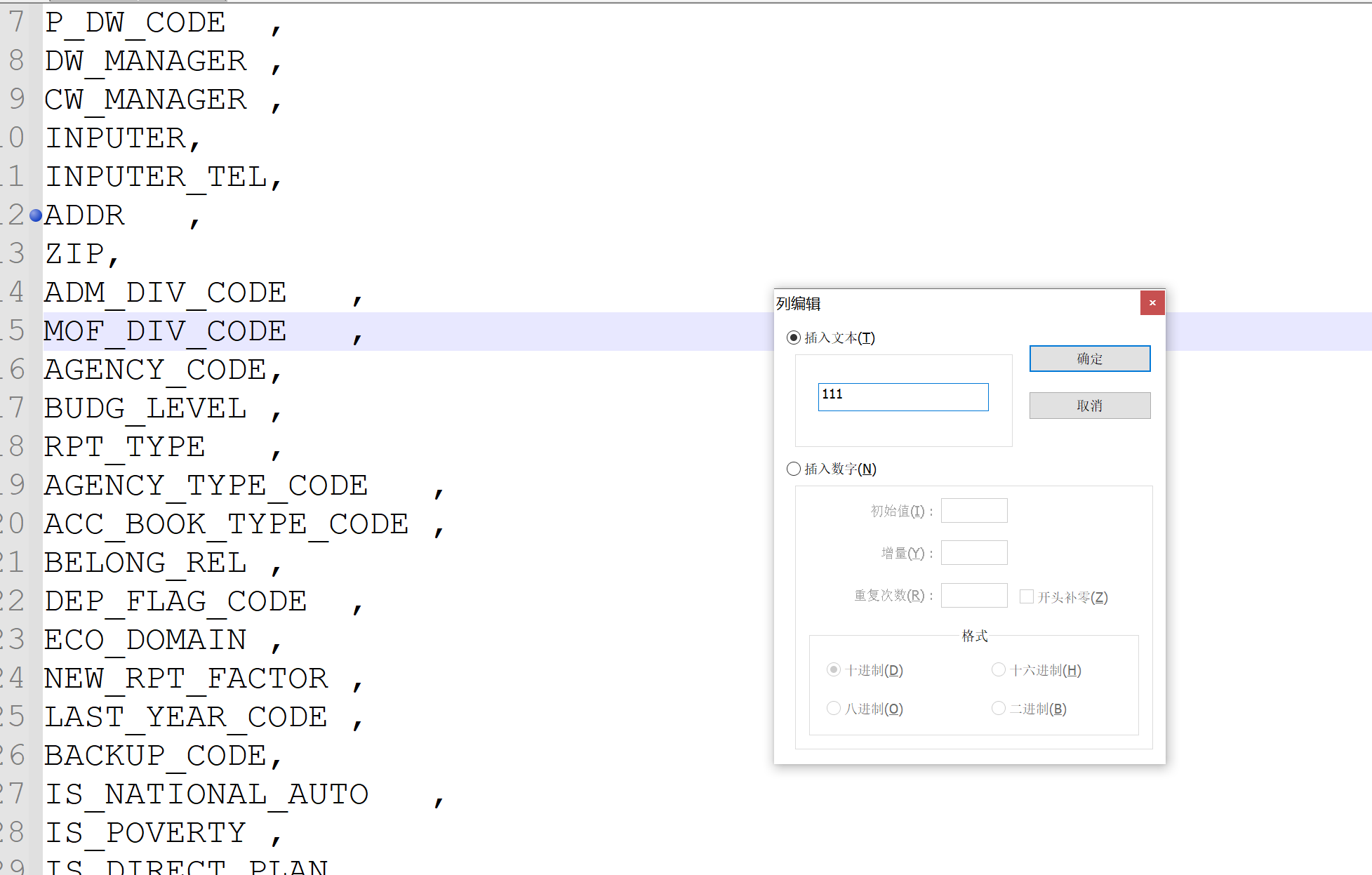This screenshot has height=875, width=1372.
Task: Select the 十六进制(H) hexadecimal format option
Action: click(998, 669)
